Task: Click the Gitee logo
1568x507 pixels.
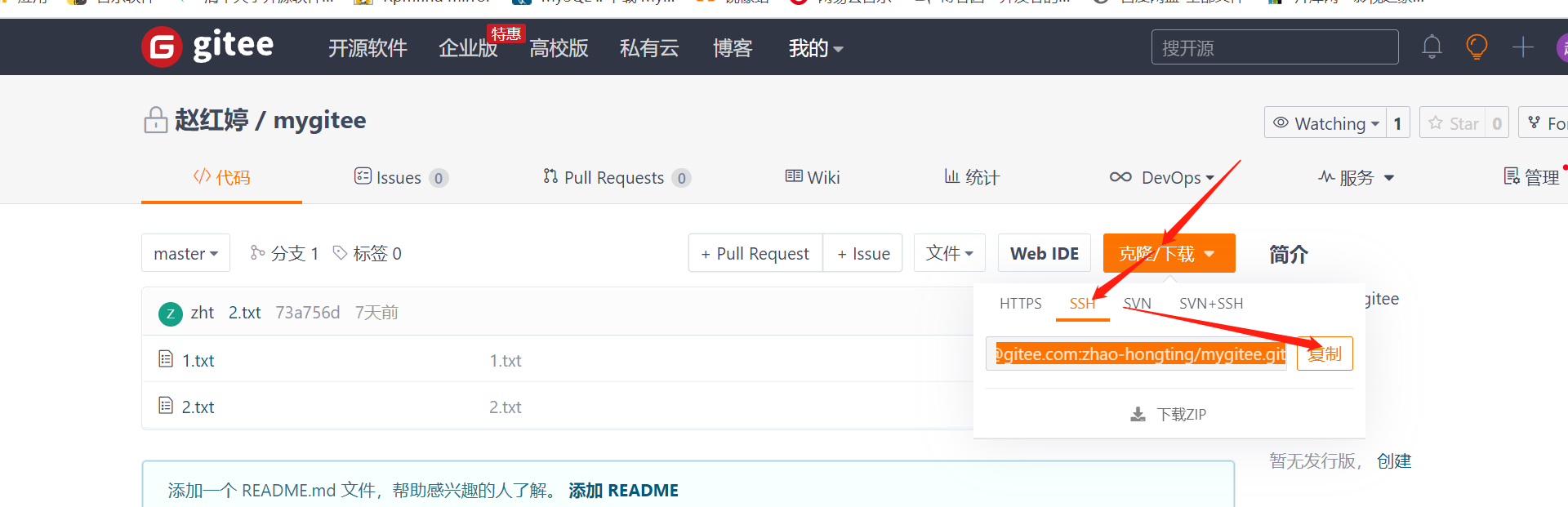Action: (x=207, y=47)
